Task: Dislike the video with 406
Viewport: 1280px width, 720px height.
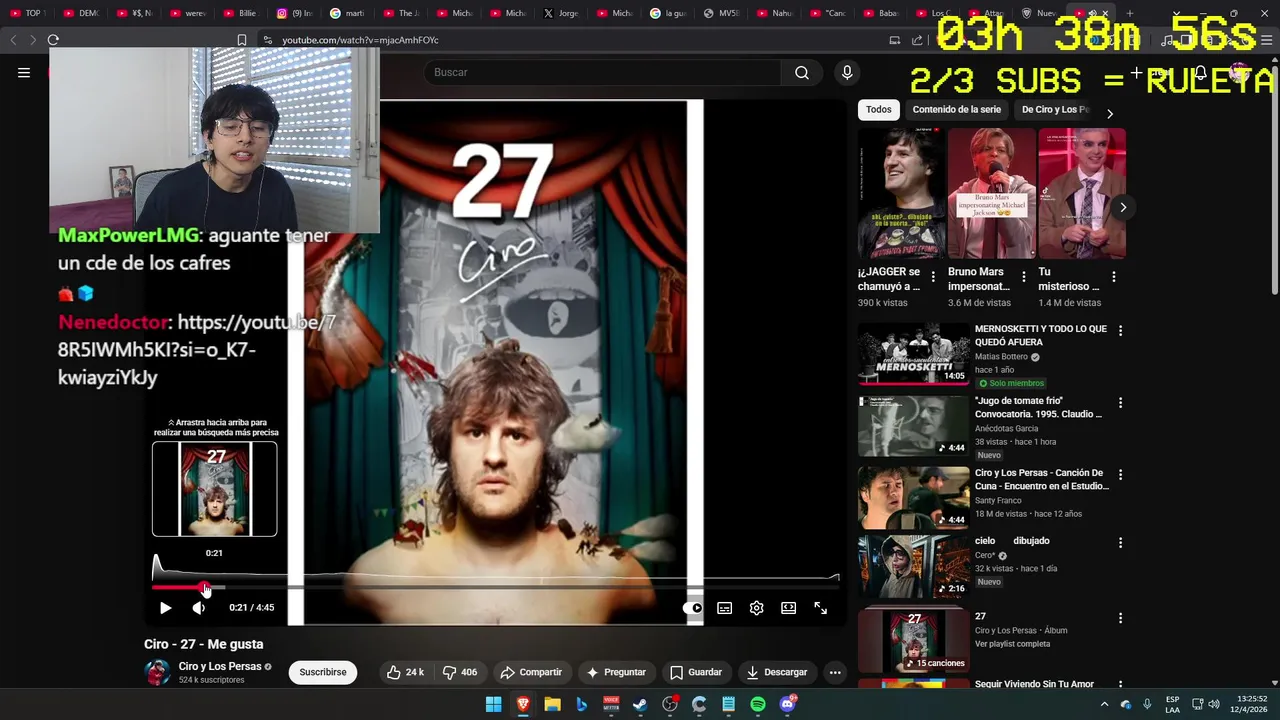Action: tap(460, 672)
